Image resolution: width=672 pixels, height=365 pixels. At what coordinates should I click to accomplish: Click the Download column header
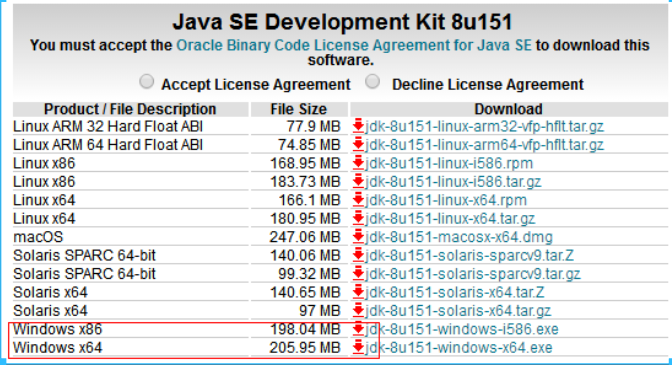tap(509, 109)
